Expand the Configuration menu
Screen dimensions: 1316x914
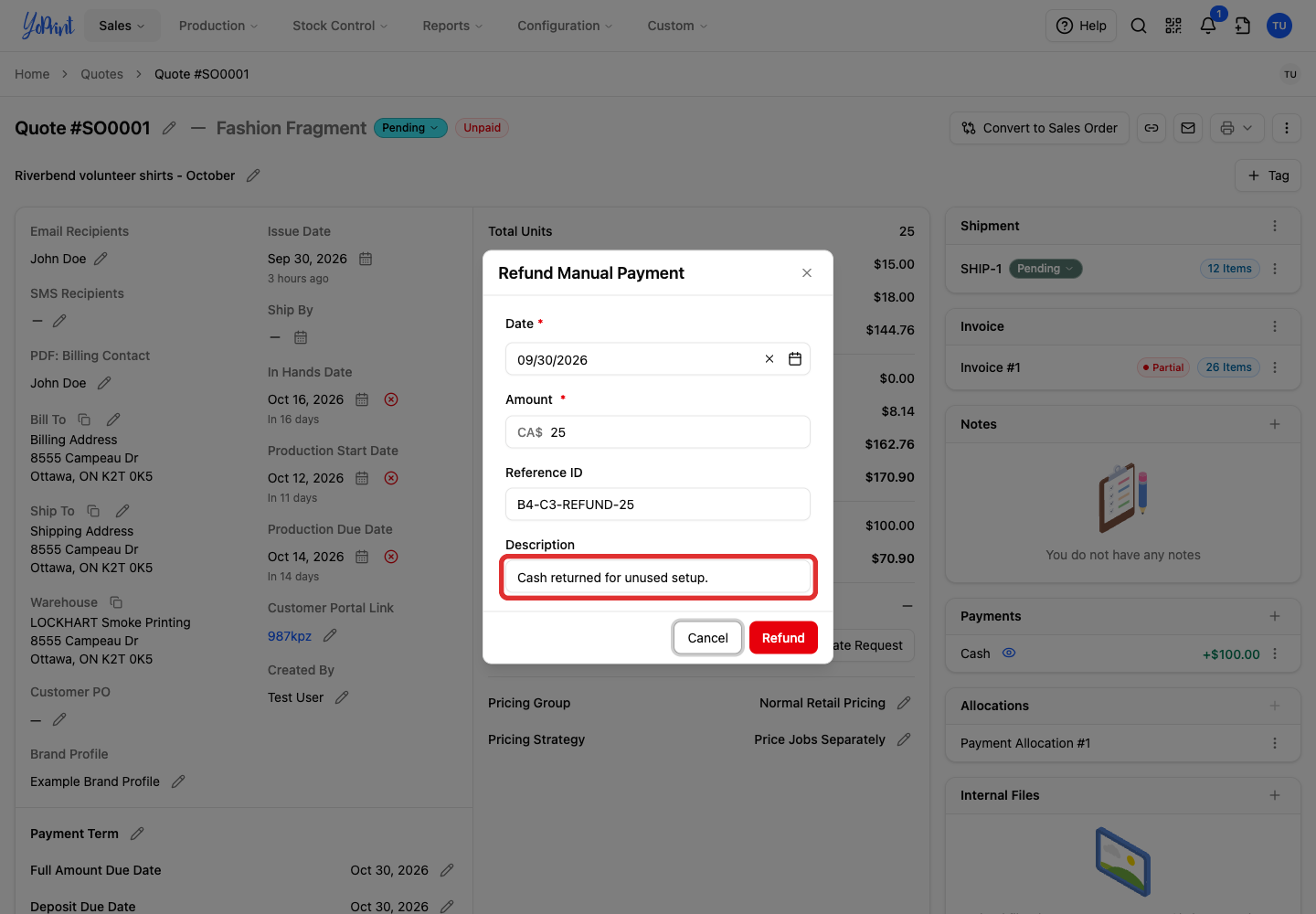click(565, 26)
